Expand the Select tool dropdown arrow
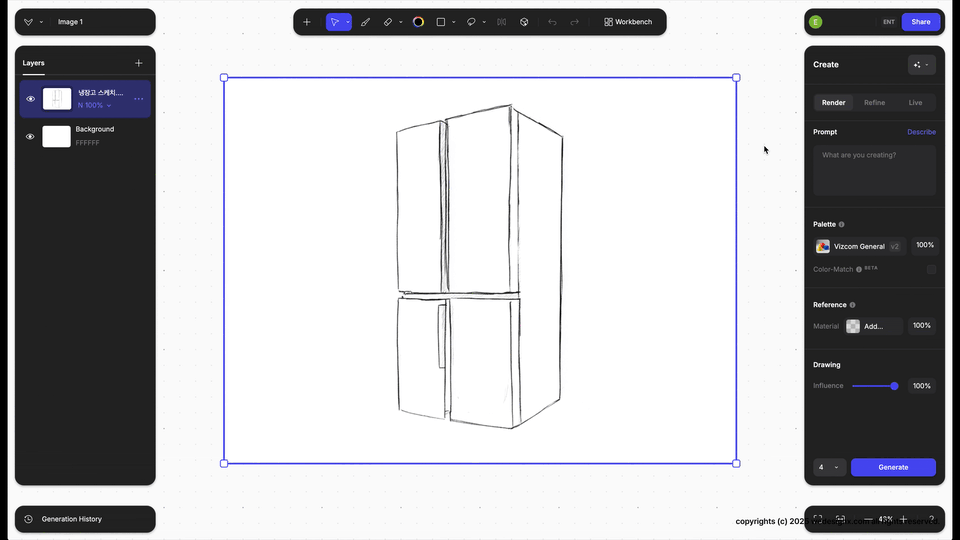Viewport: 960px width, 540px height. 348,22
